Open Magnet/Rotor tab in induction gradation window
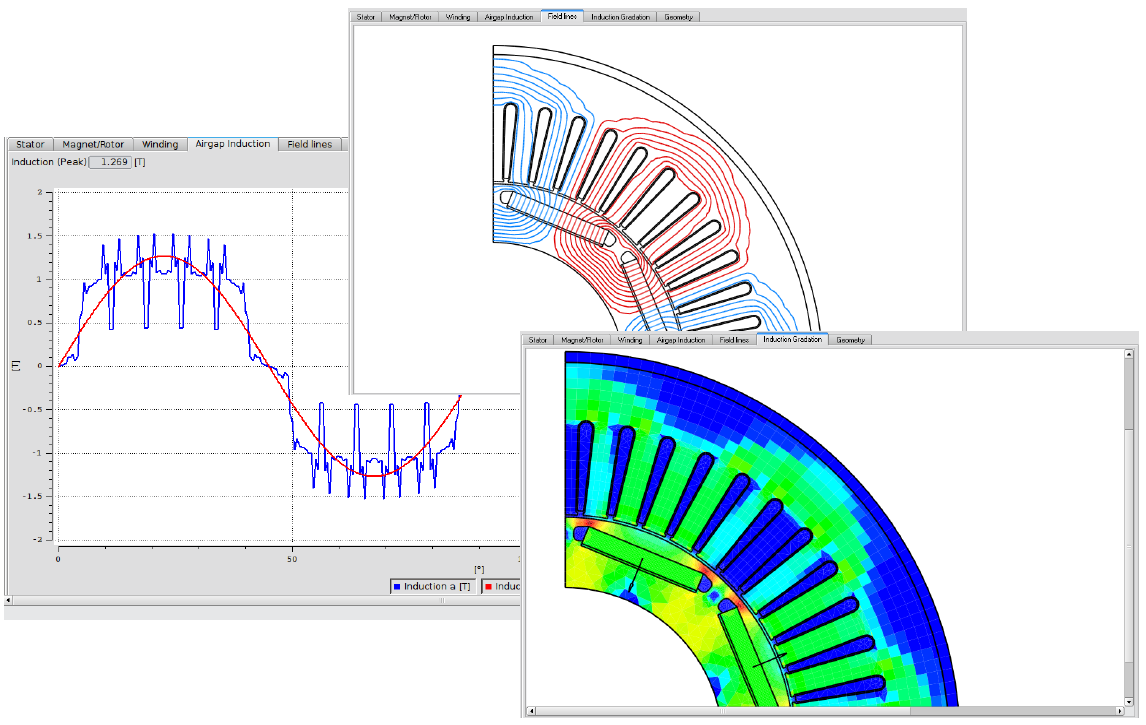 pyautogui.click(x=583, y=340)
